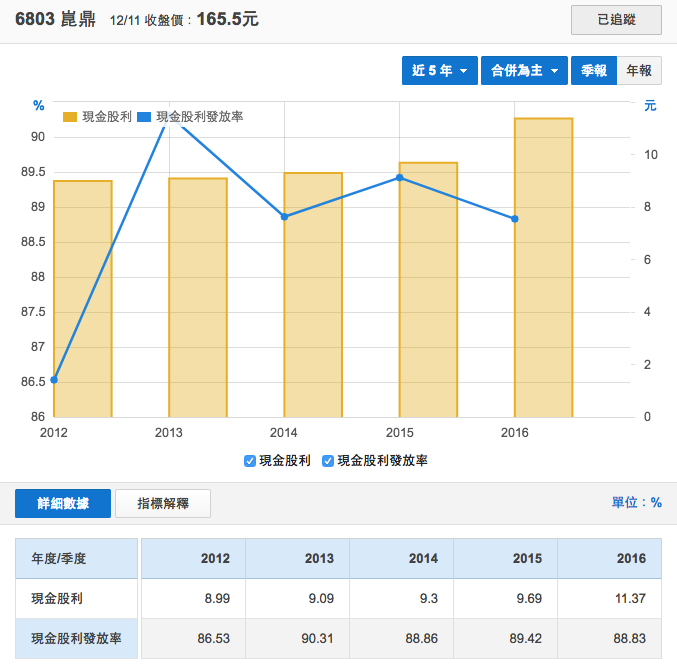677x669 pixels.
Task: Click the 已追蹤 tracking button
Action: 615,19
